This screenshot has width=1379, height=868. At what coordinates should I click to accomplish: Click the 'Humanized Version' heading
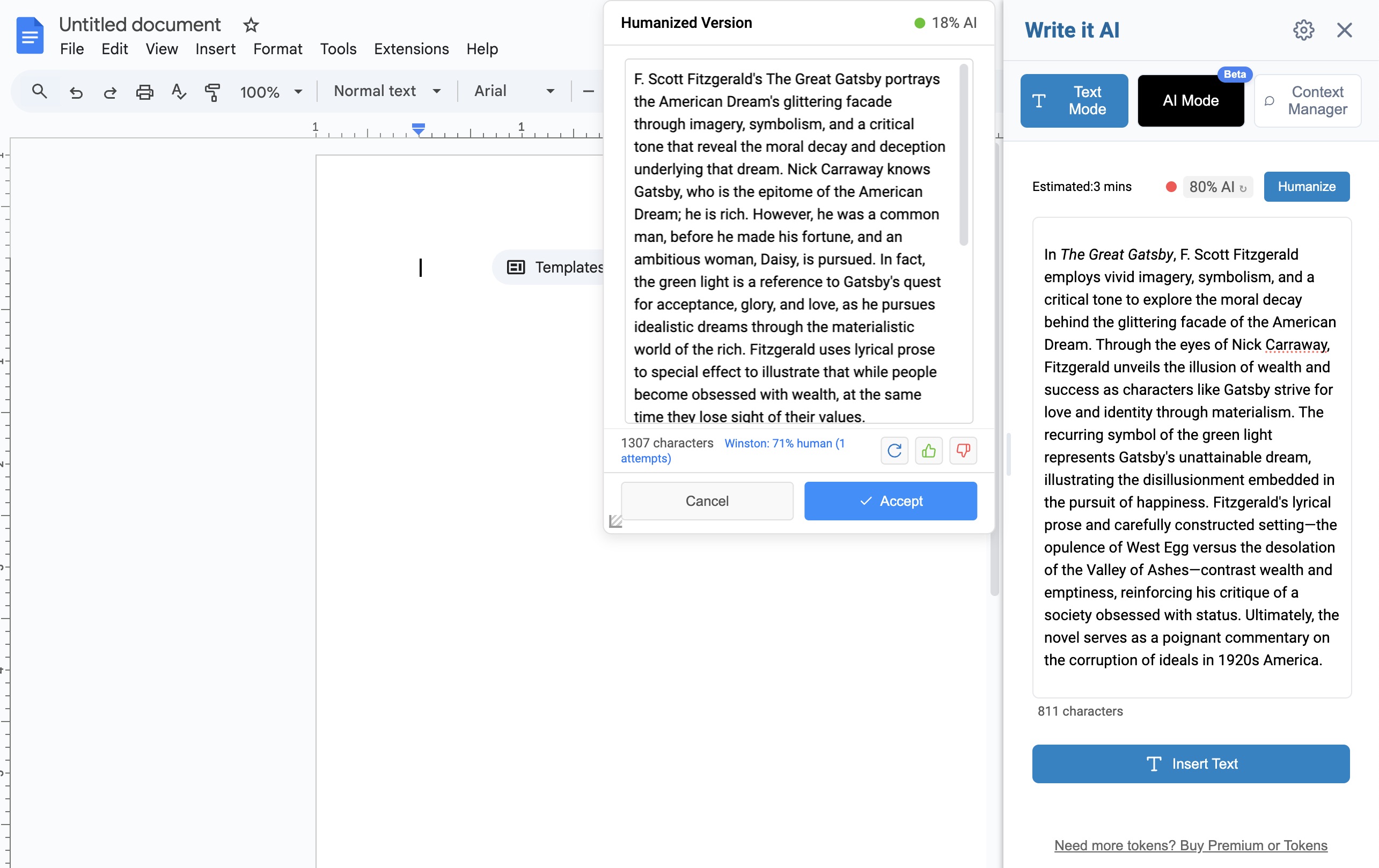coord(686,23)
